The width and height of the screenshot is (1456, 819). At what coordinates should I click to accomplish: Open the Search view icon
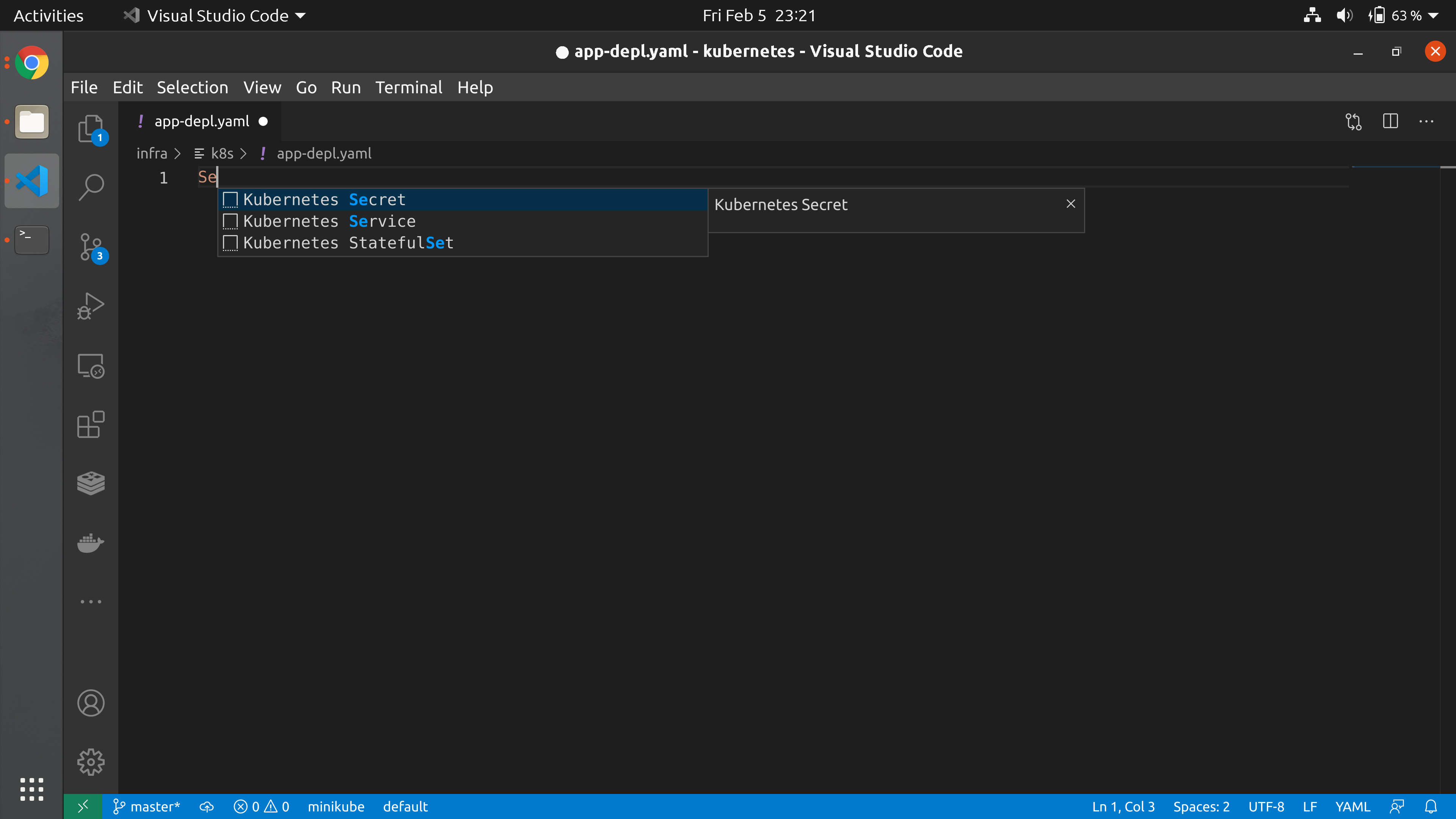coord(91,187)
